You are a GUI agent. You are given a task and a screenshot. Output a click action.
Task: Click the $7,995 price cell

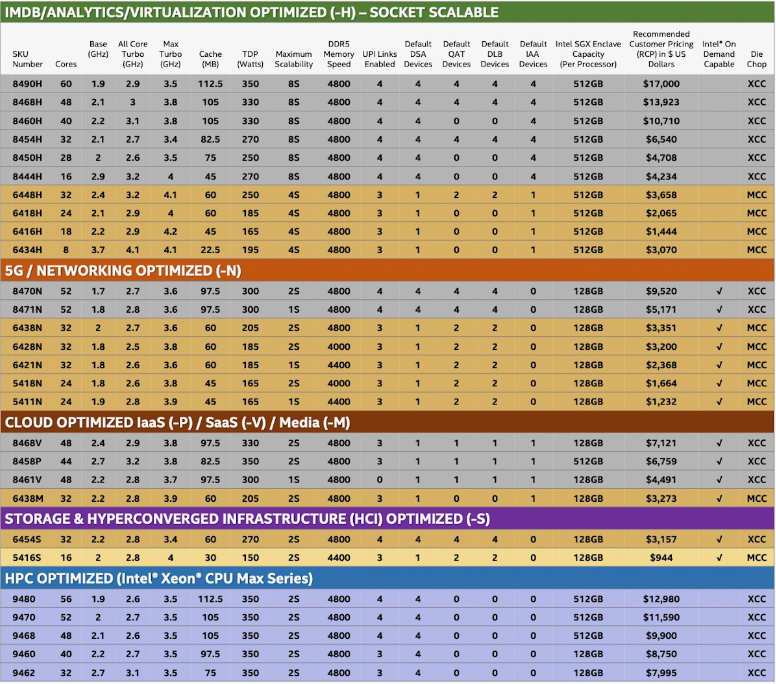coord(661,673)
